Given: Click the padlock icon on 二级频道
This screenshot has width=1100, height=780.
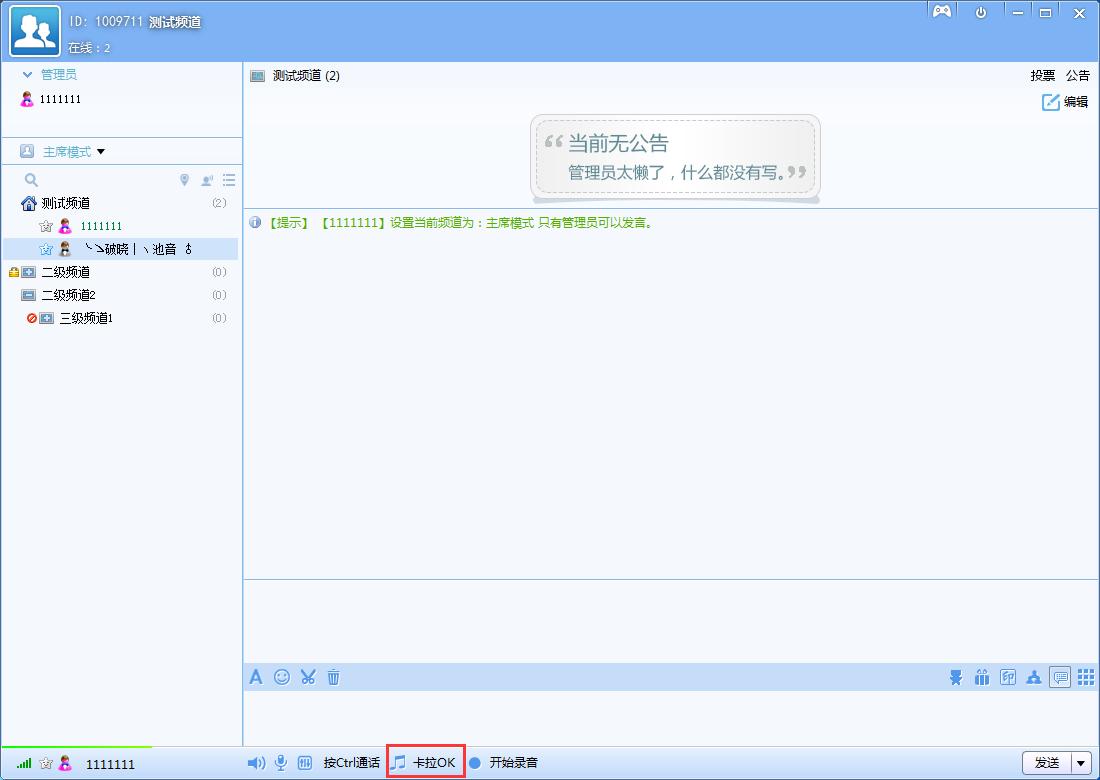Looking at the screenshot, I should 13,272.
